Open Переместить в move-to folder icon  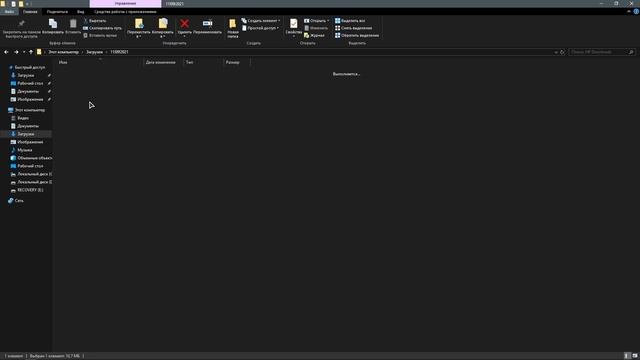click(x=139, y=24)
